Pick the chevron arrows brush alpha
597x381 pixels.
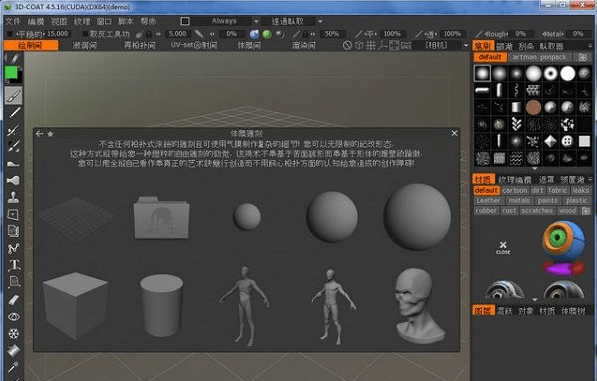pyautogui.click(x=516, y=124)
